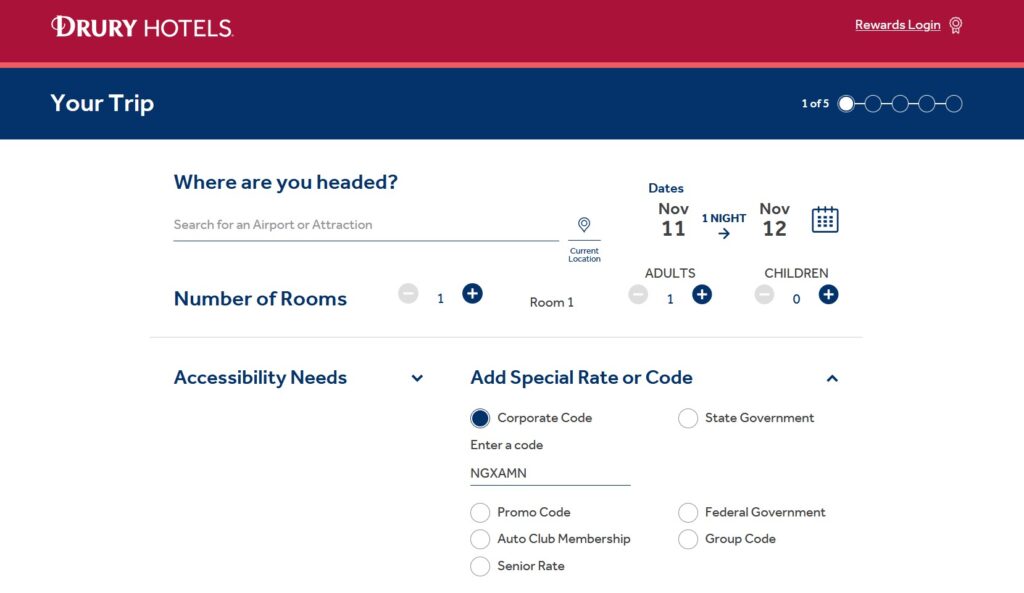Click the first step progress circle
Viewport: 1024px width, 593px height.
point(846,104)
